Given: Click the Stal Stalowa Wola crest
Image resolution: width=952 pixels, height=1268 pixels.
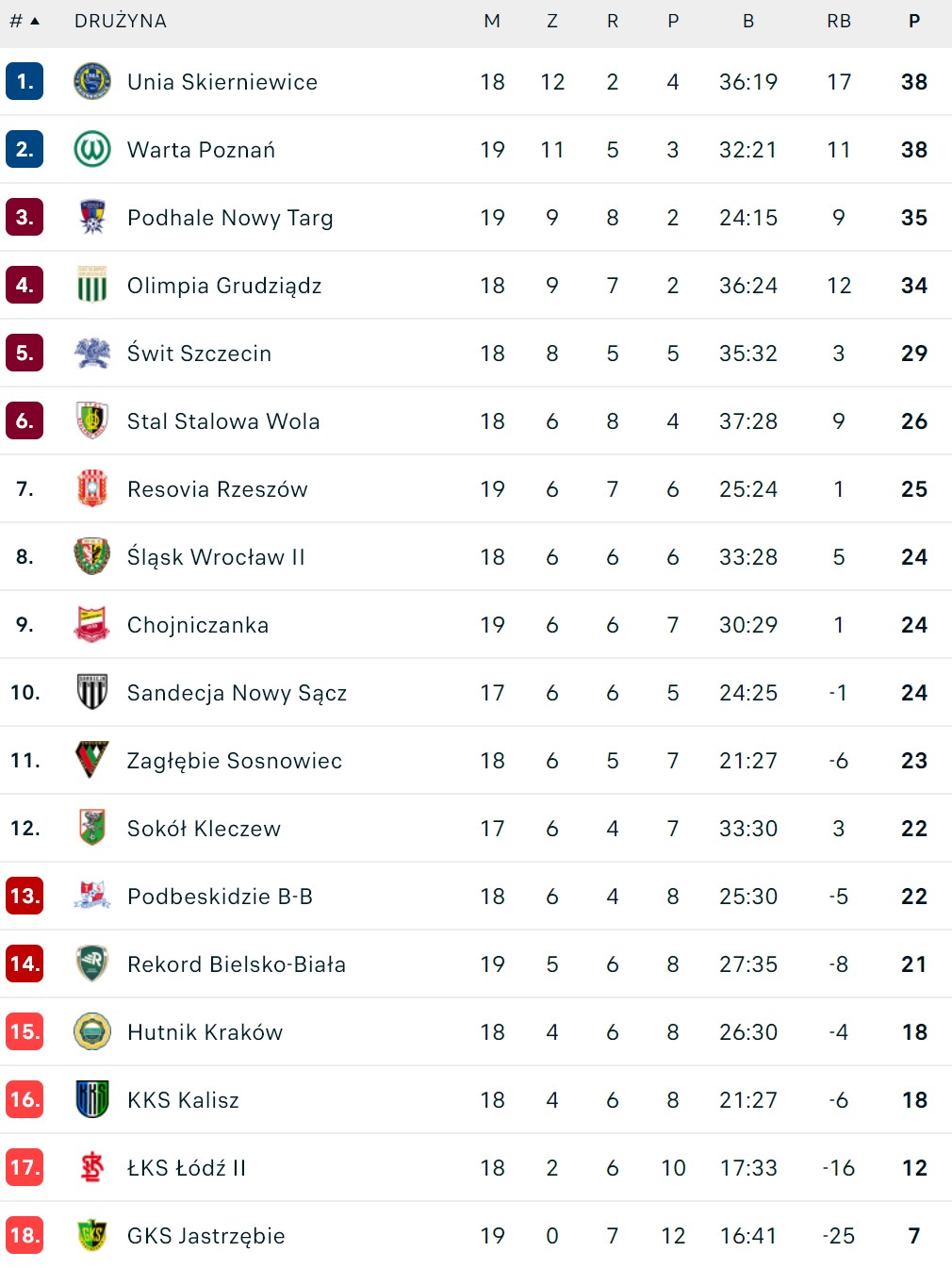Looking at the screenshot, I should coord(92,421).
